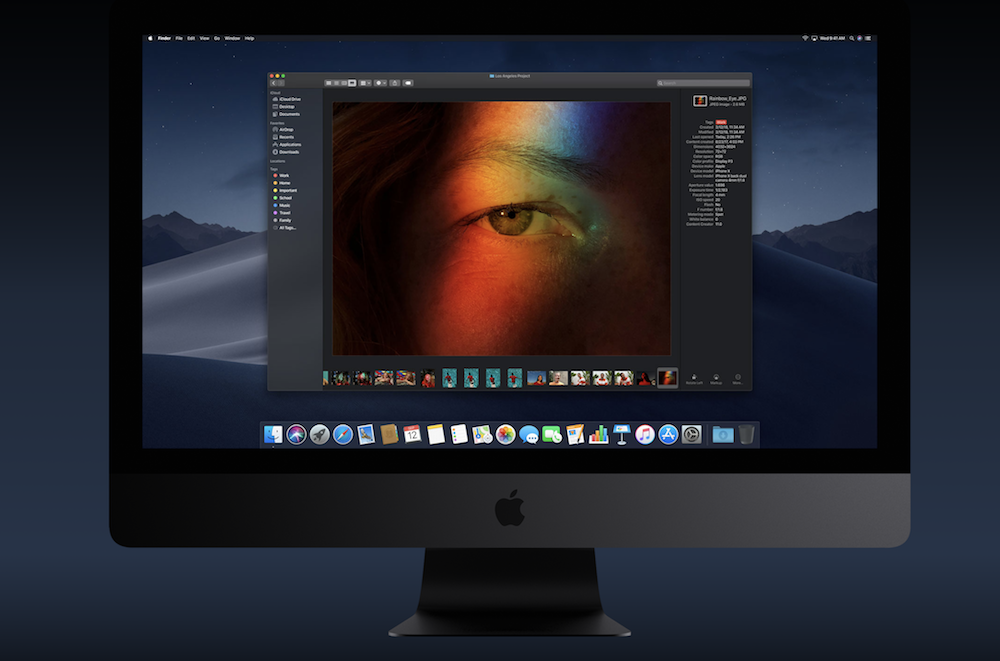Open the Go menu
This screenshot has height=661, width=1000.
217,38
